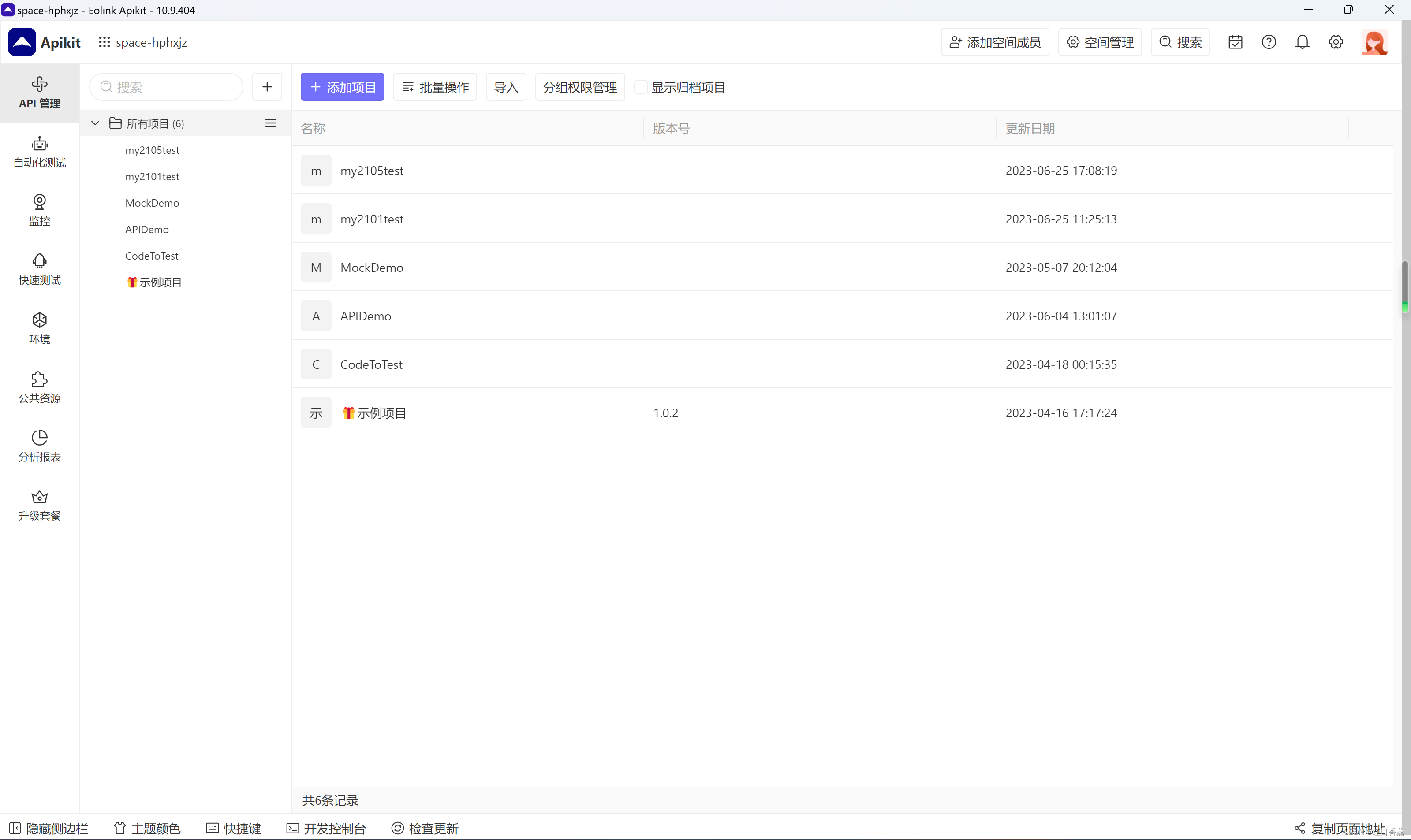Click the 添加项目 button

pos(342,87)
